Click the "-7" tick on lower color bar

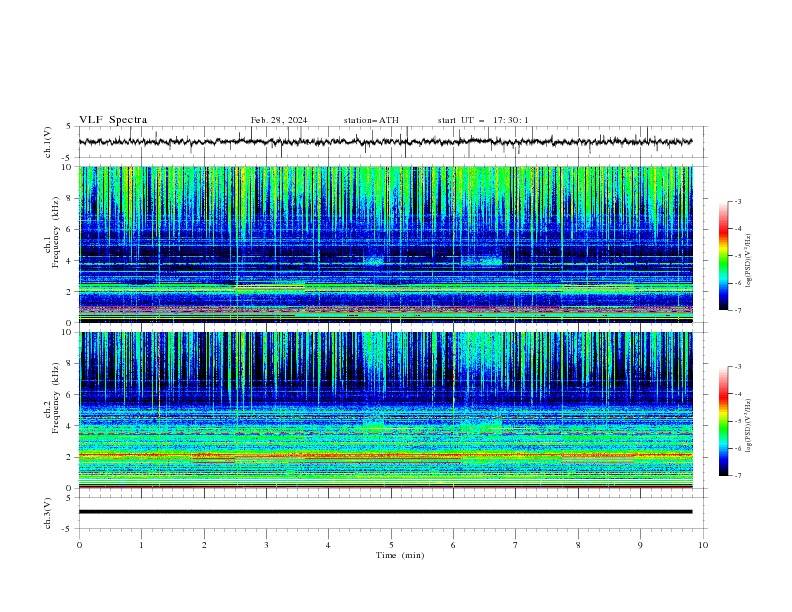click(x=738, y=476)
